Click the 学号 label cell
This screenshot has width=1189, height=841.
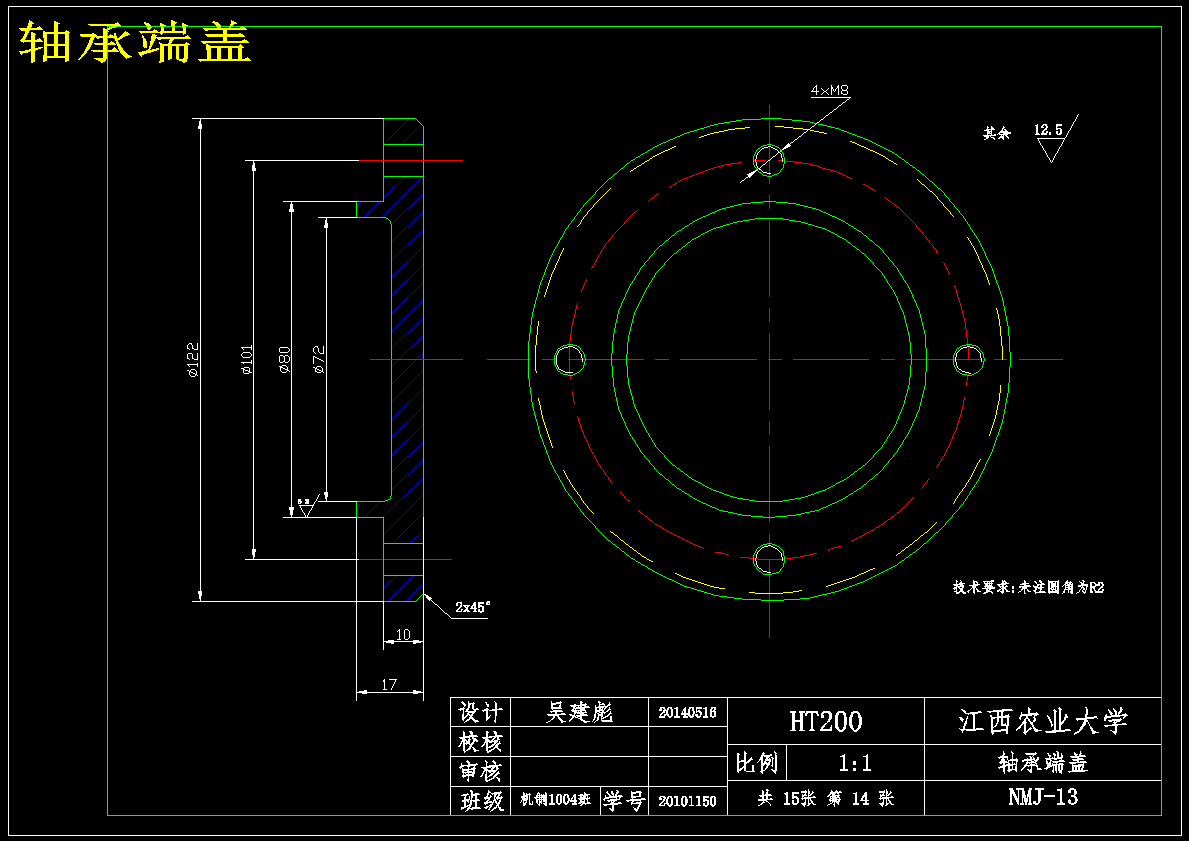tap(625, 801)
